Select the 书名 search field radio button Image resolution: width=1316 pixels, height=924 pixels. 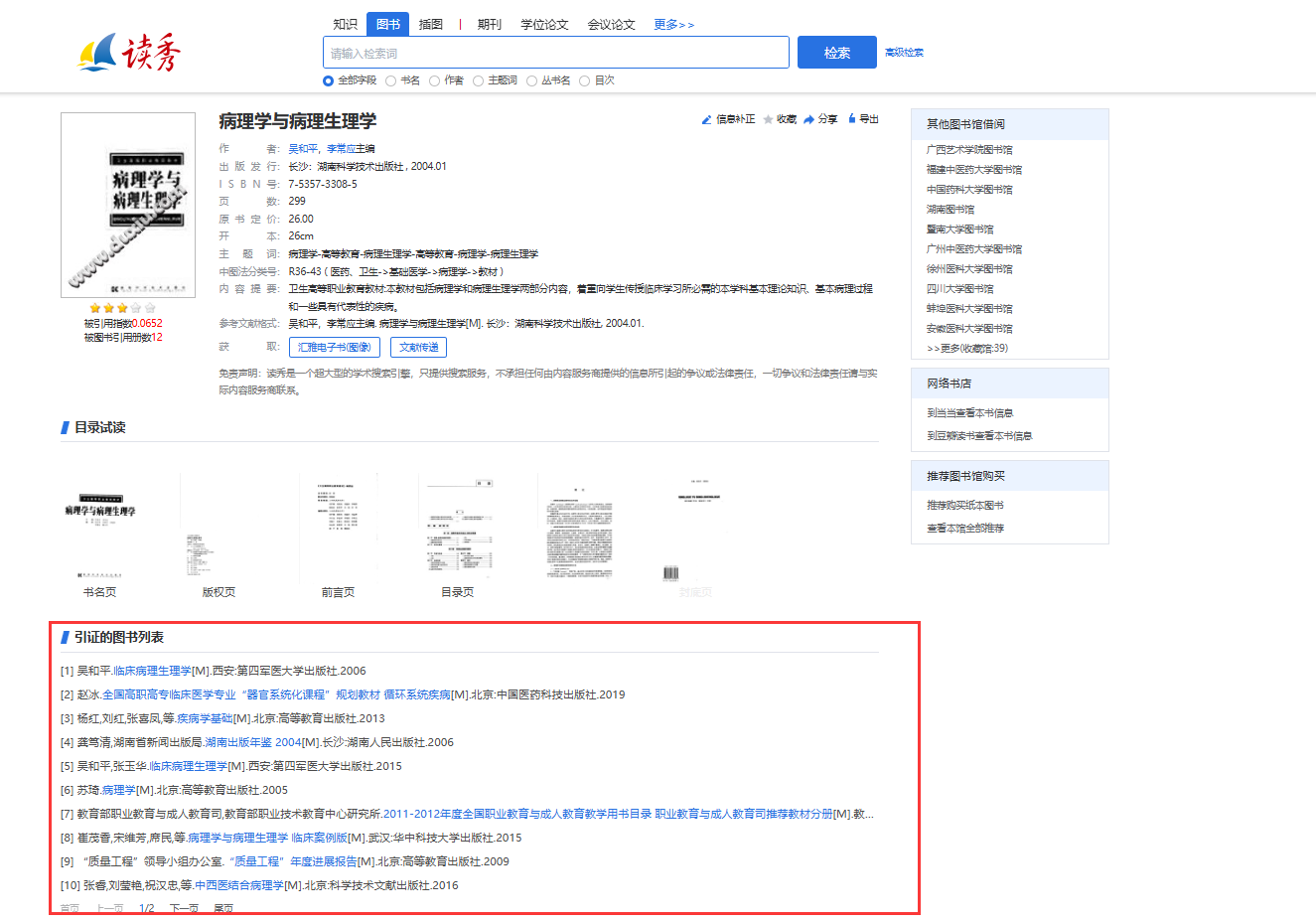pos(391,81)
